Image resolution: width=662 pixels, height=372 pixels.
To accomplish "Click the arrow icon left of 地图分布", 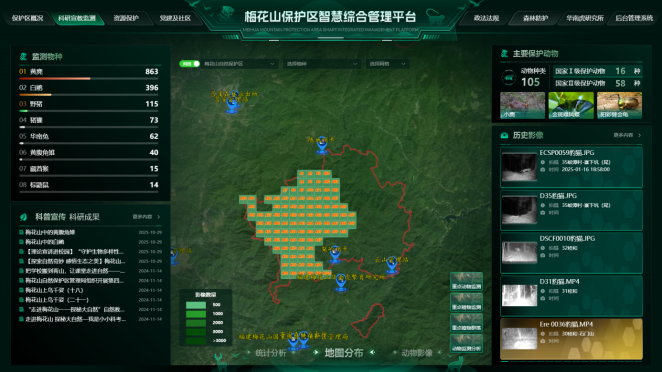I will pos(316,353).
